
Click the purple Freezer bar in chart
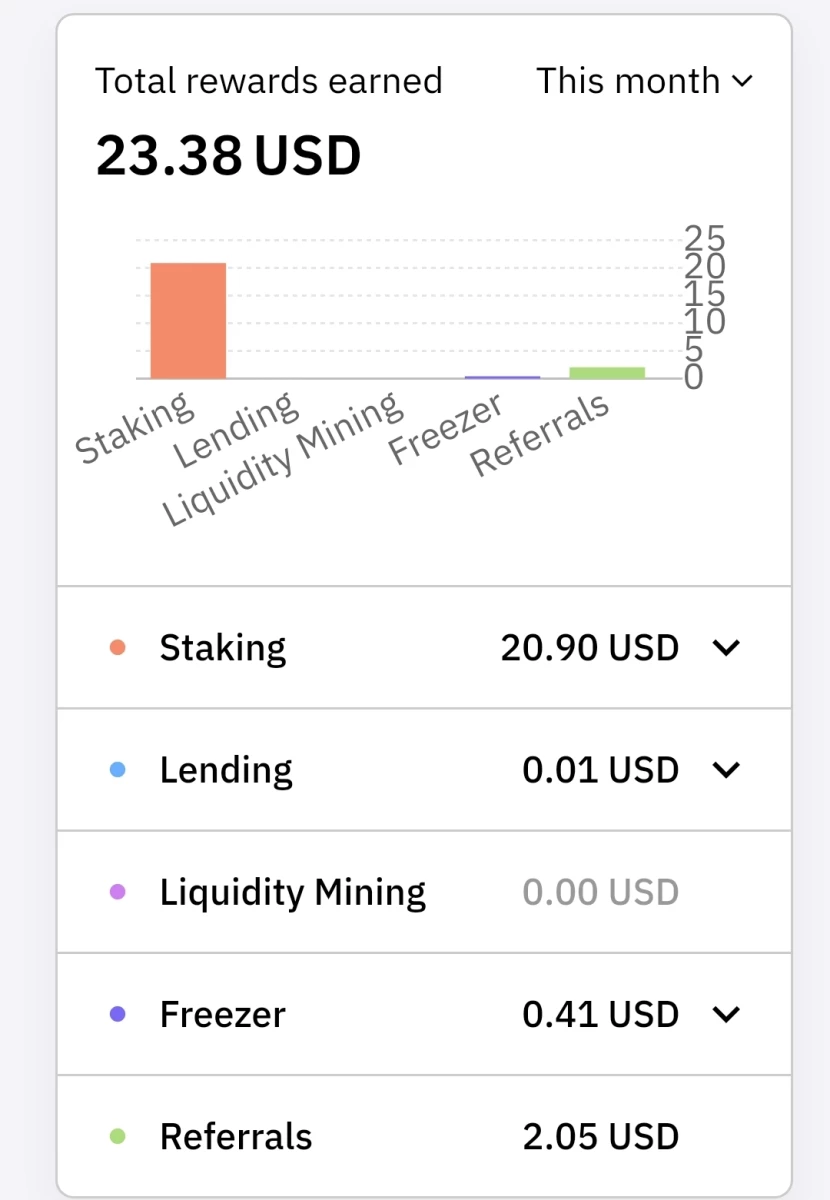click(x=502, y=377)
